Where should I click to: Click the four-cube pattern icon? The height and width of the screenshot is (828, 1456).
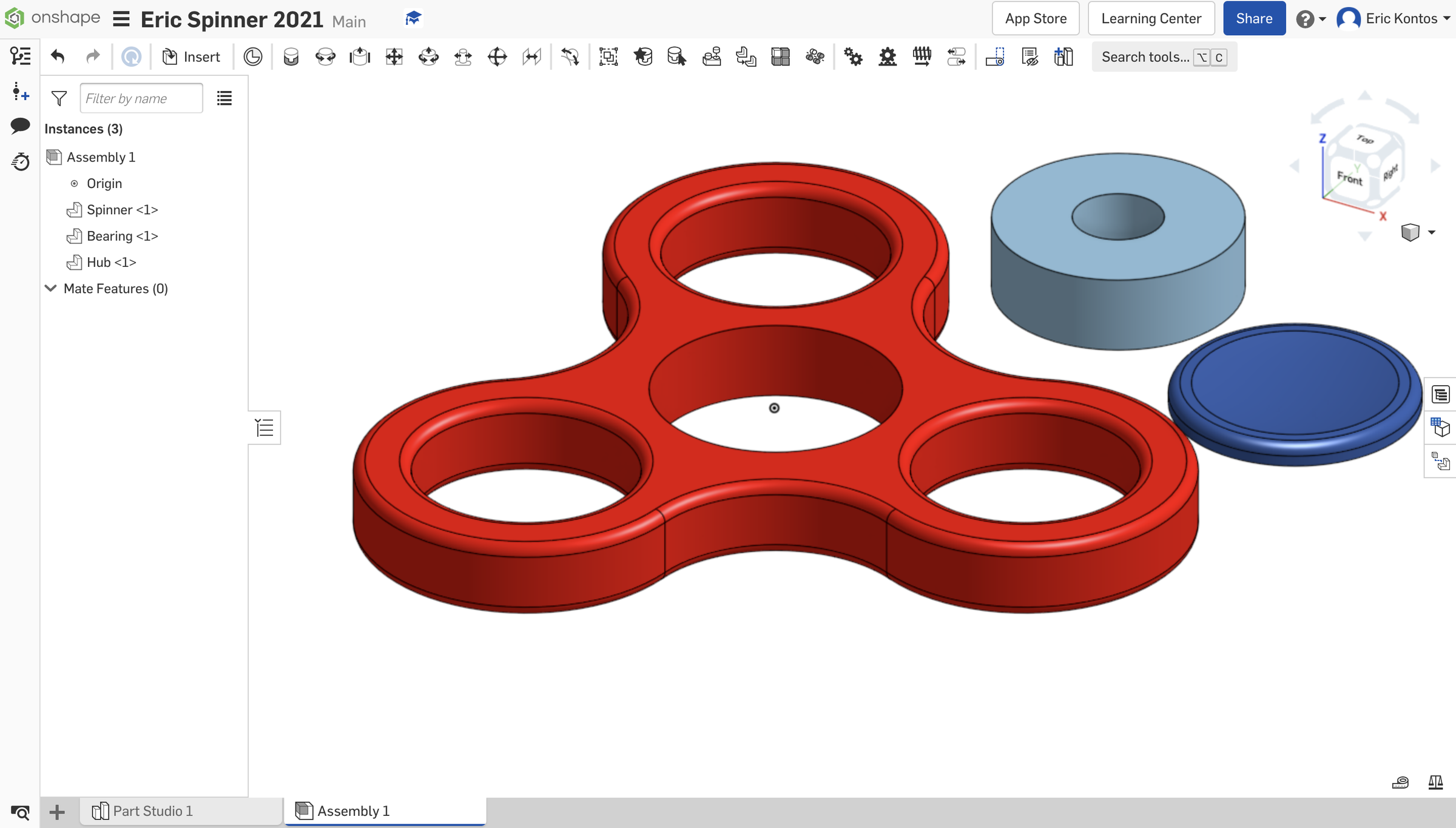780,56
